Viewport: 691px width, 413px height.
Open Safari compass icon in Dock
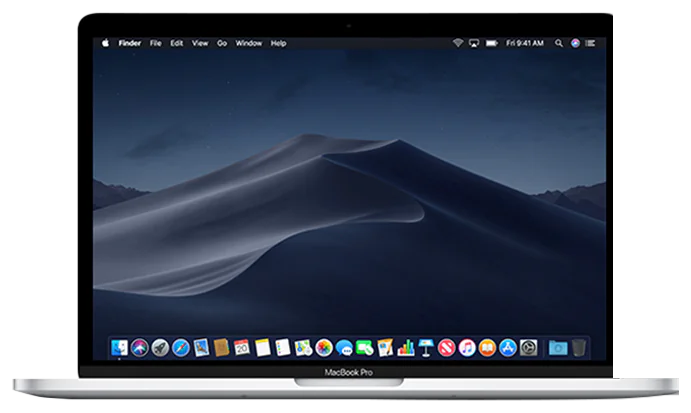[181, 348]
